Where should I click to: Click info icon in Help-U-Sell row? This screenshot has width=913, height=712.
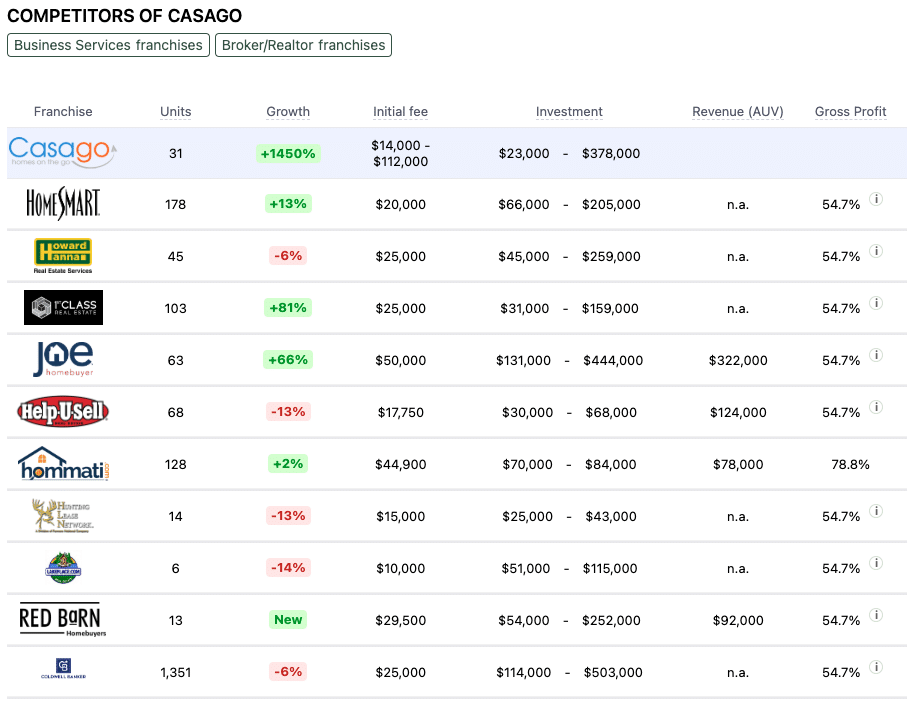(x=876, y=406)
